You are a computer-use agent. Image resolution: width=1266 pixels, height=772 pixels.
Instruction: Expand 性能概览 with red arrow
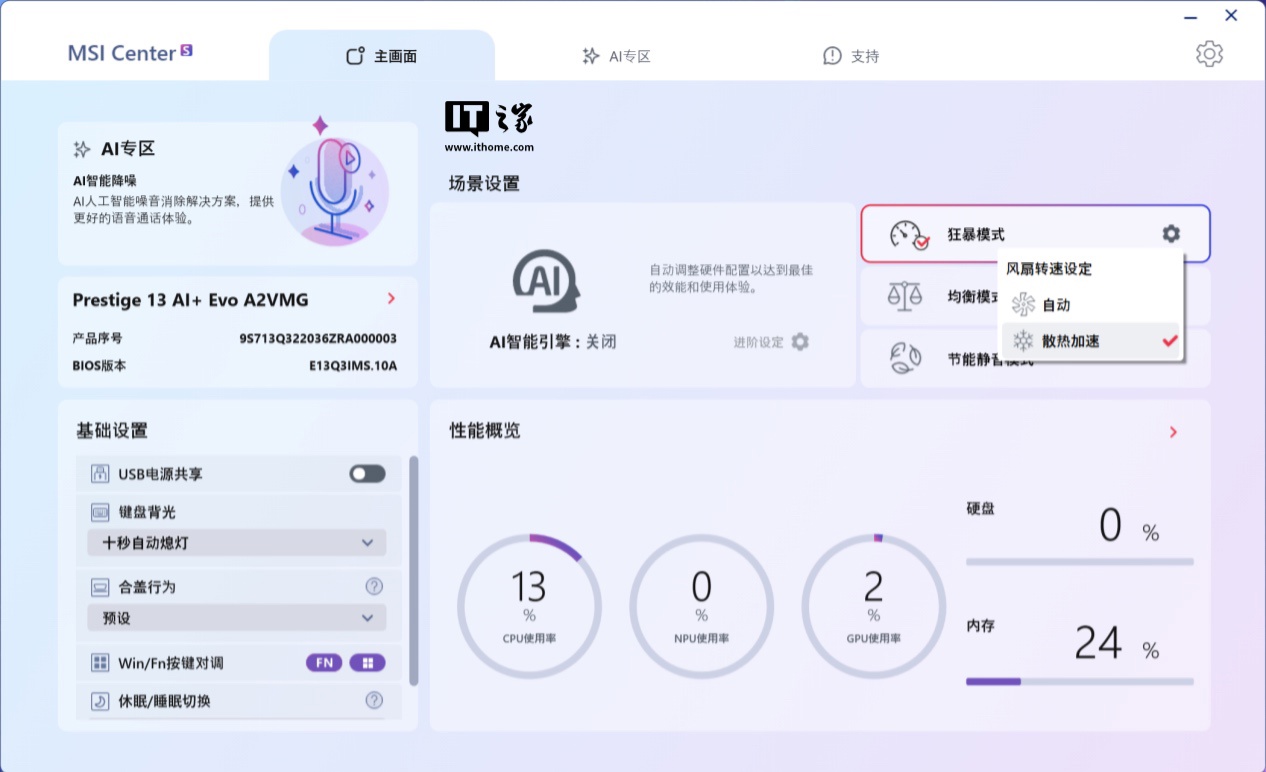1173,432
